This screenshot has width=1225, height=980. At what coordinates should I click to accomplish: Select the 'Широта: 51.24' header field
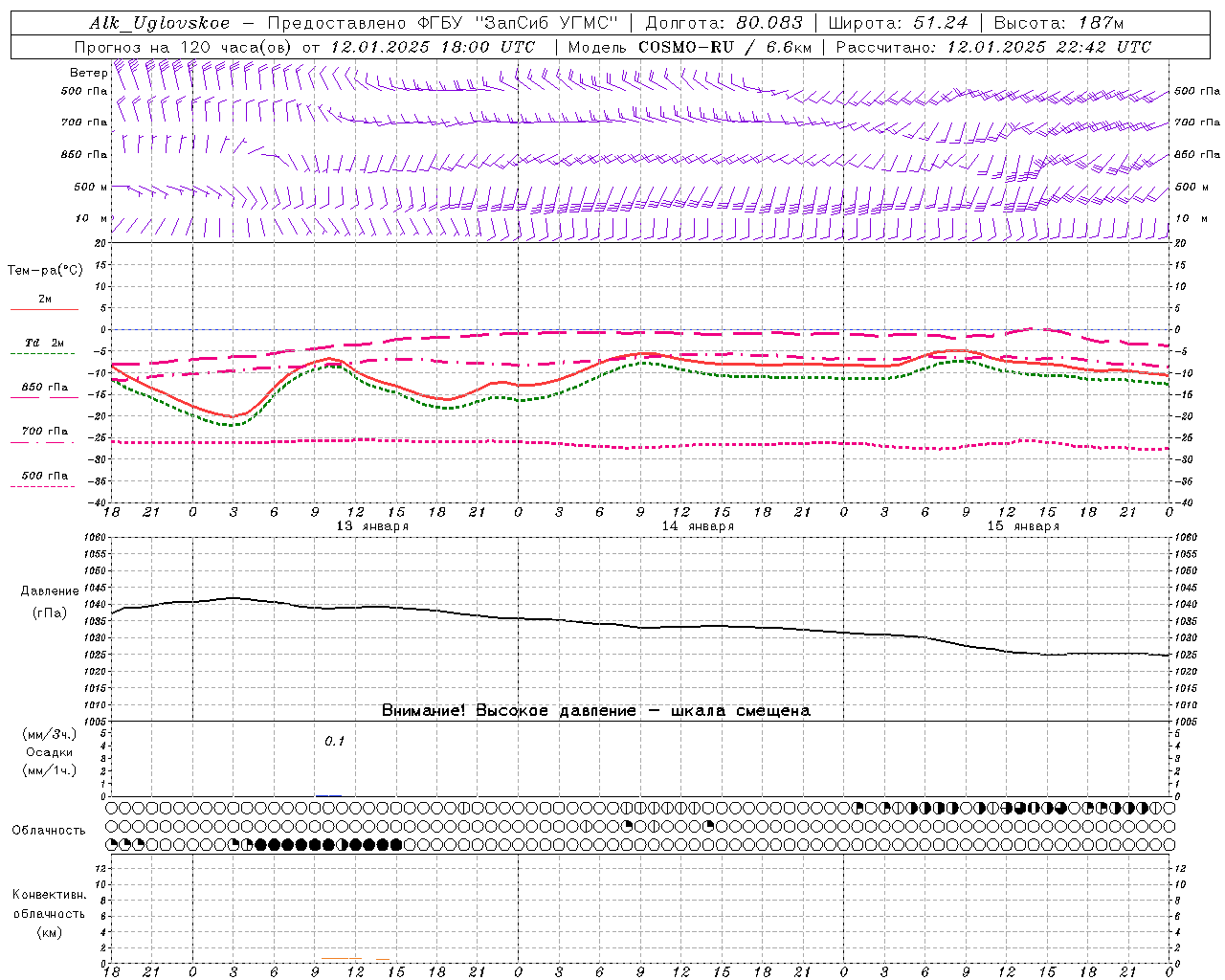click(898, 23)
